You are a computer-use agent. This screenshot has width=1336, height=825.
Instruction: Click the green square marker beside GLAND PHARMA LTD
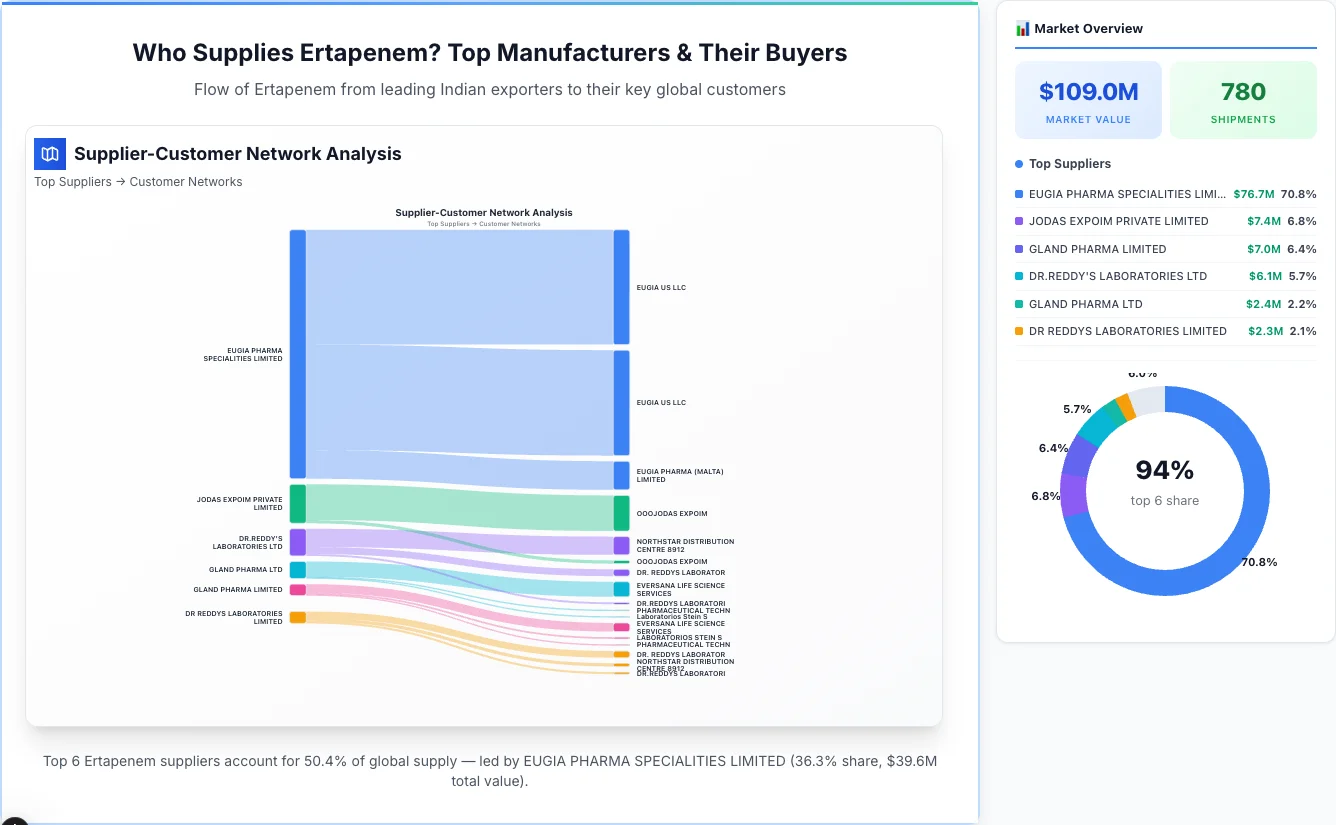tap(1019, 303)
